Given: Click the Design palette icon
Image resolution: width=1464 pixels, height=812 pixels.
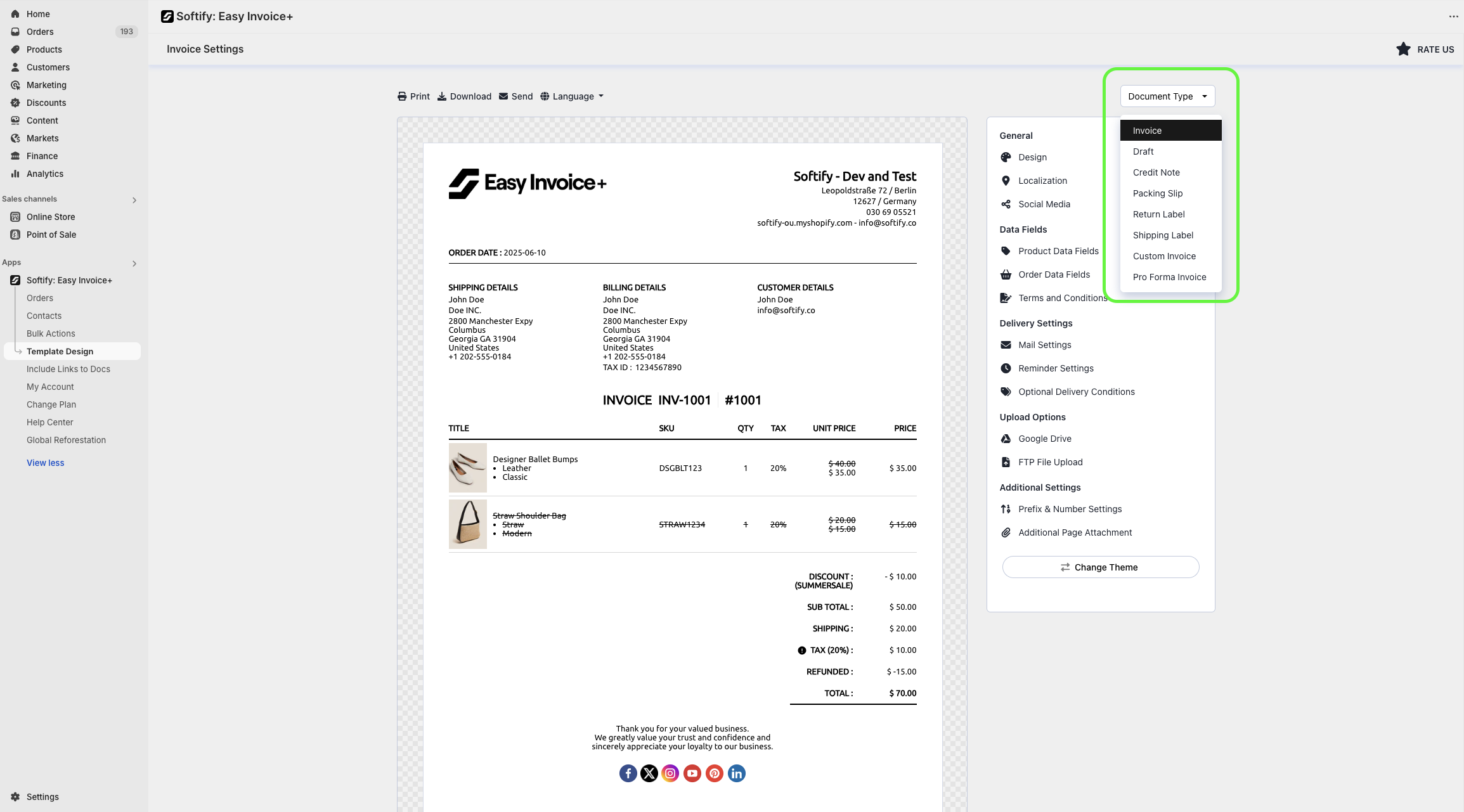Looking at the screenshot, I should click(1006, 157).
